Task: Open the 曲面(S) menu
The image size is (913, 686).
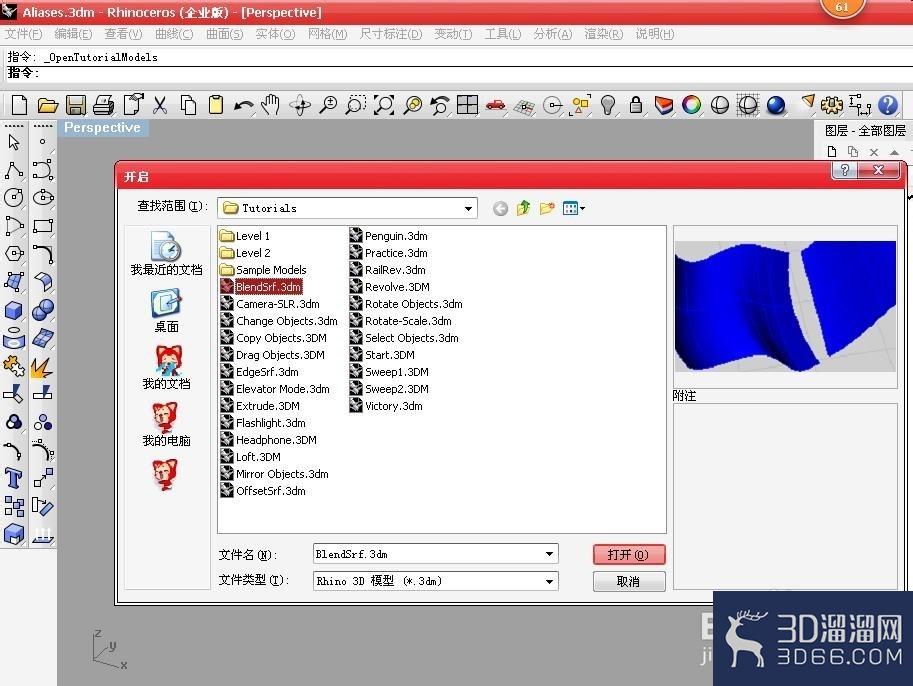Action: click(225, 34)
